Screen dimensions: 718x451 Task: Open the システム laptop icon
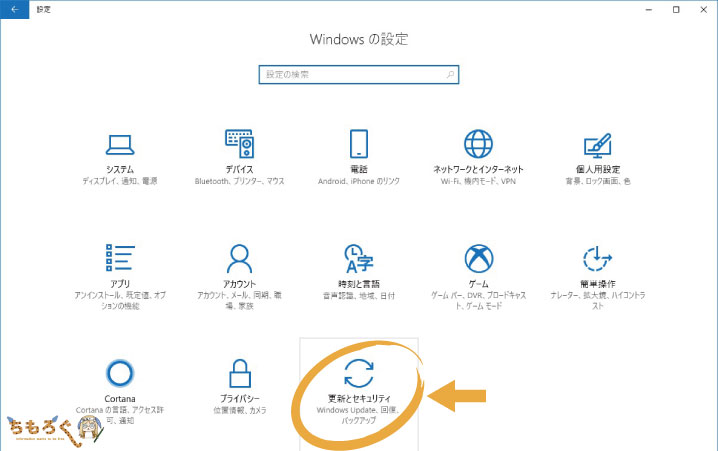coord(120,145)
